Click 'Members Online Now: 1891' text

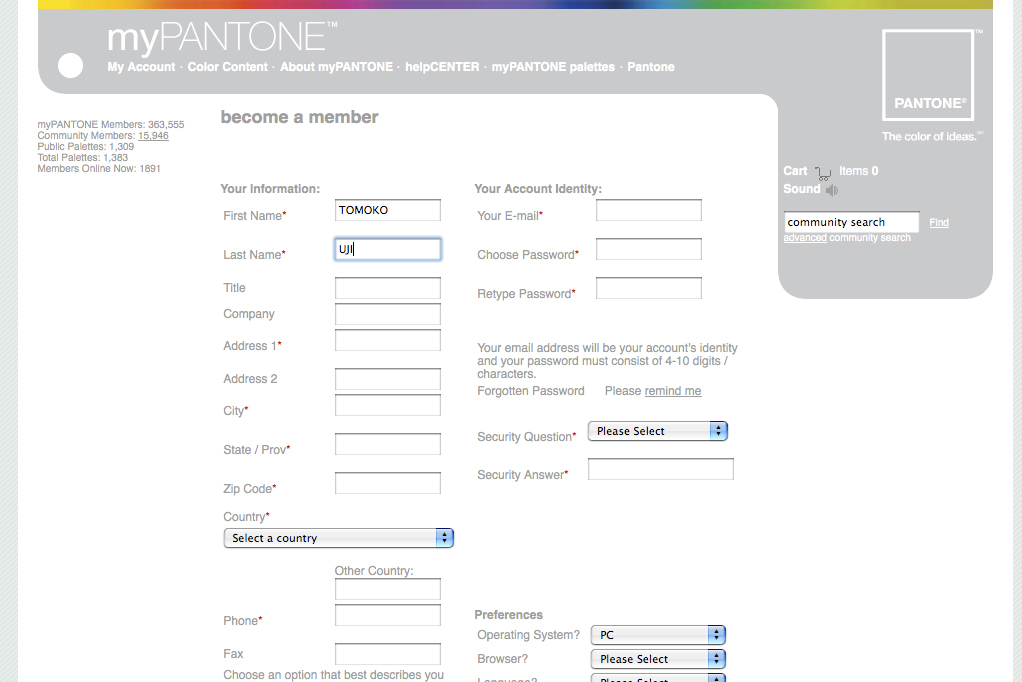(98, 169)
